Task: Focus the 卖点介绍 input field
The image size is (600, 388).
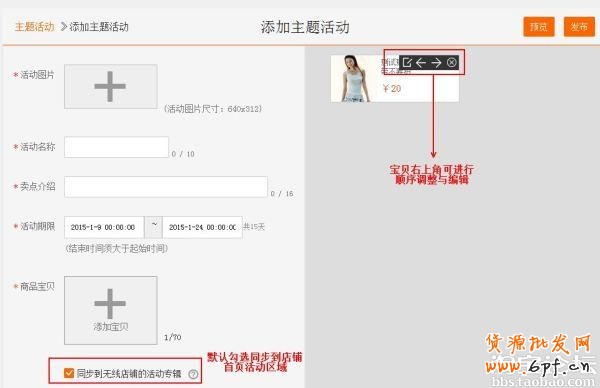Action: coord(166,187)
